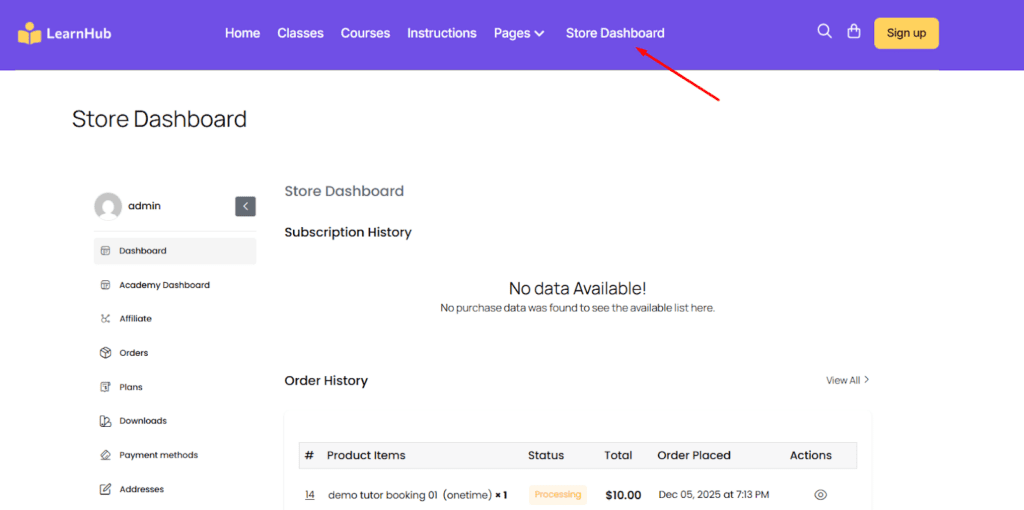Click the Orders box icon
Image resolution: width=1024 pixels, height=510 pixels.
[105, 353]
